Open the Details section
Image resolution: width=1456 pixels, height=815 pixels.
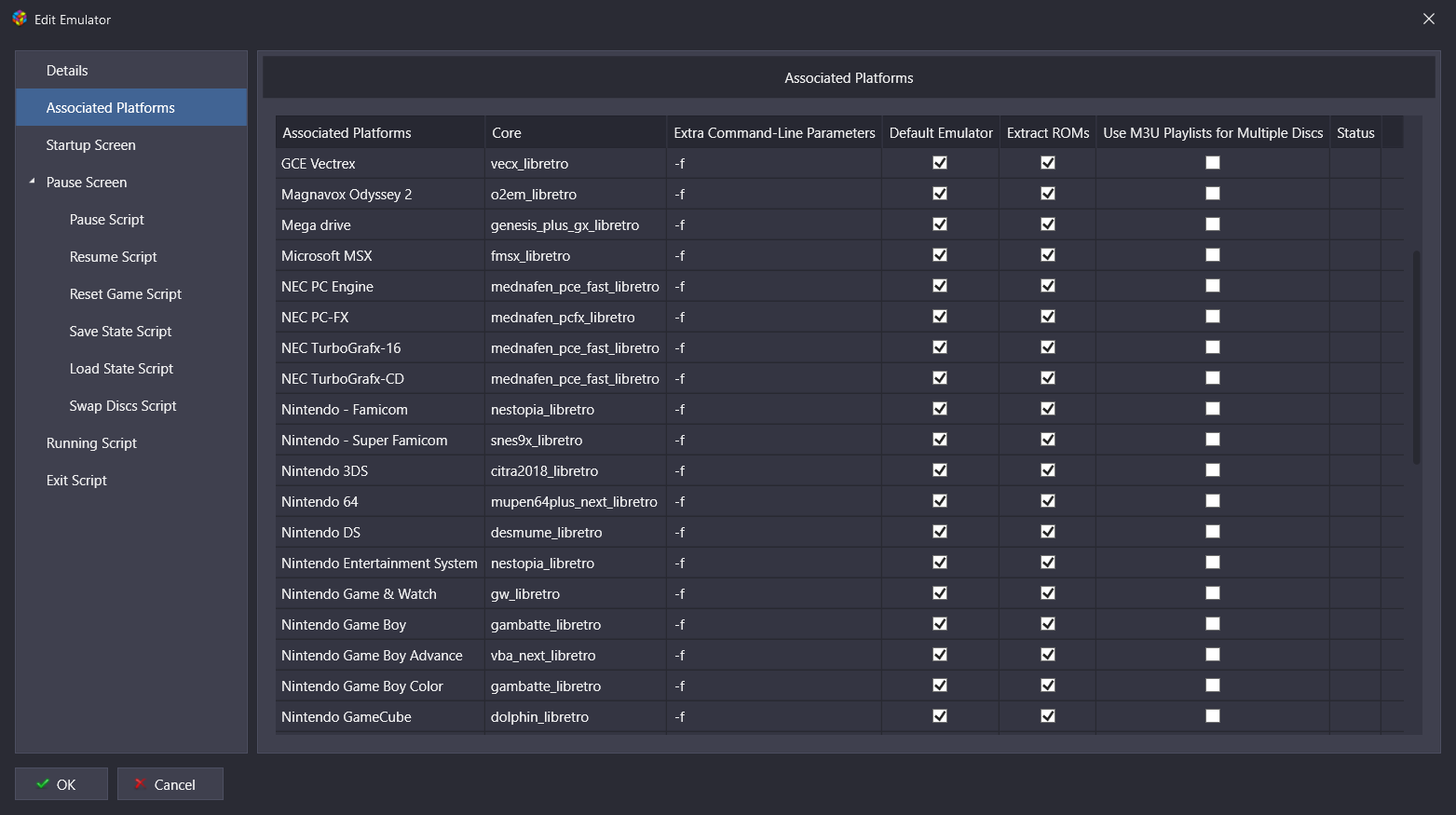tap(131, 71)
